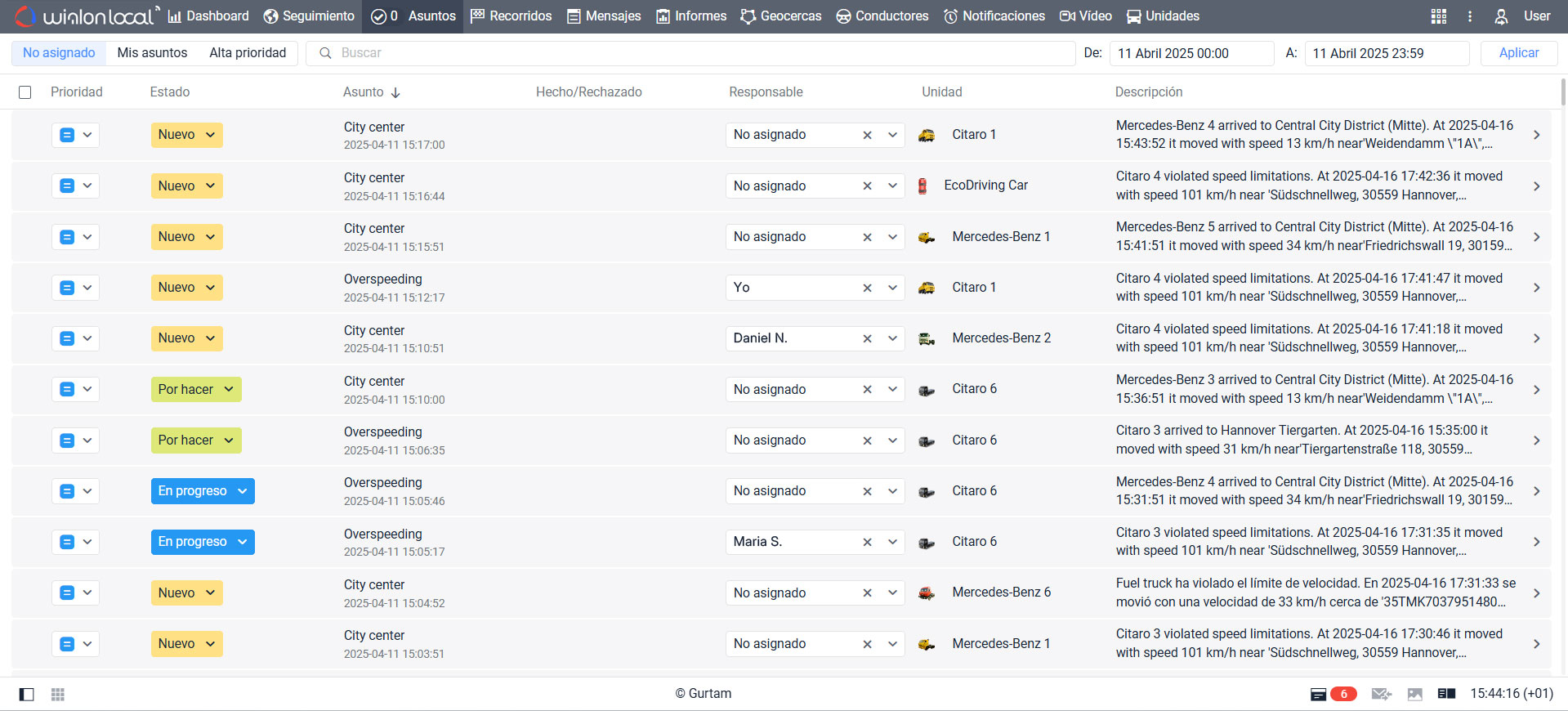Toggle sidebar panel icon in bottom bar
This screenshot has width=1568, height=711.
point(27,694)
